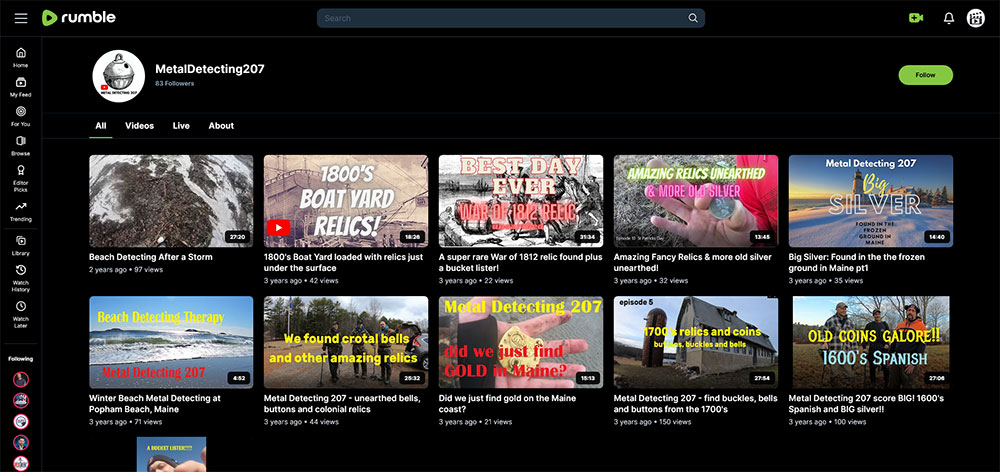Open the user profile avatar menu
1000x472 pixels.
coord(976,18)
